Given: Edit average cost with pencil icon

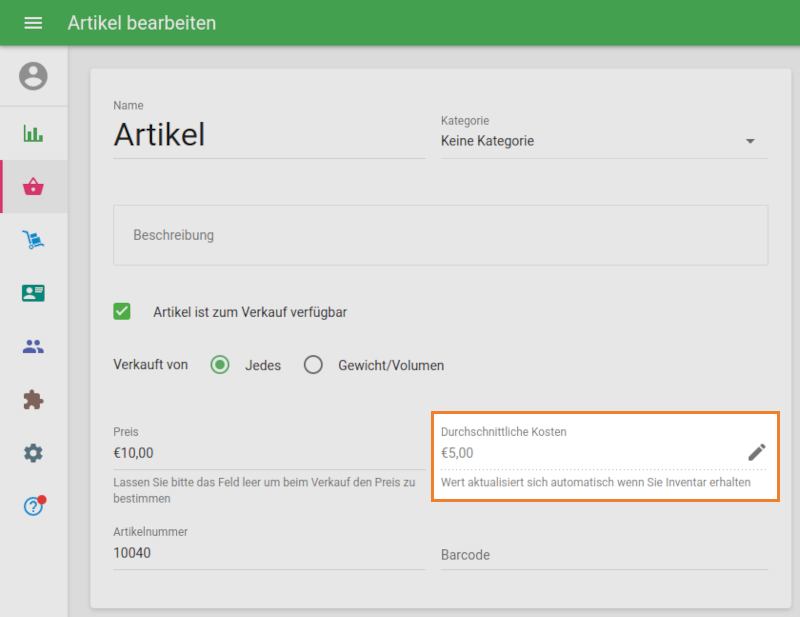Looking at the screenshot, I should click(756, 452).
